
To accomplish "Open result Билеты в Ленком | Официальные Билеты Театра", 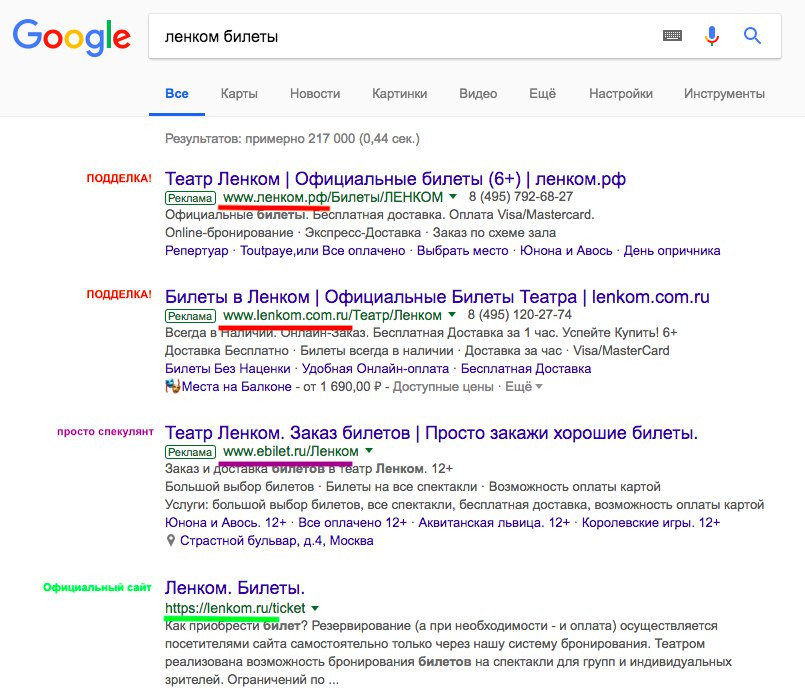I will coord(437,297).
